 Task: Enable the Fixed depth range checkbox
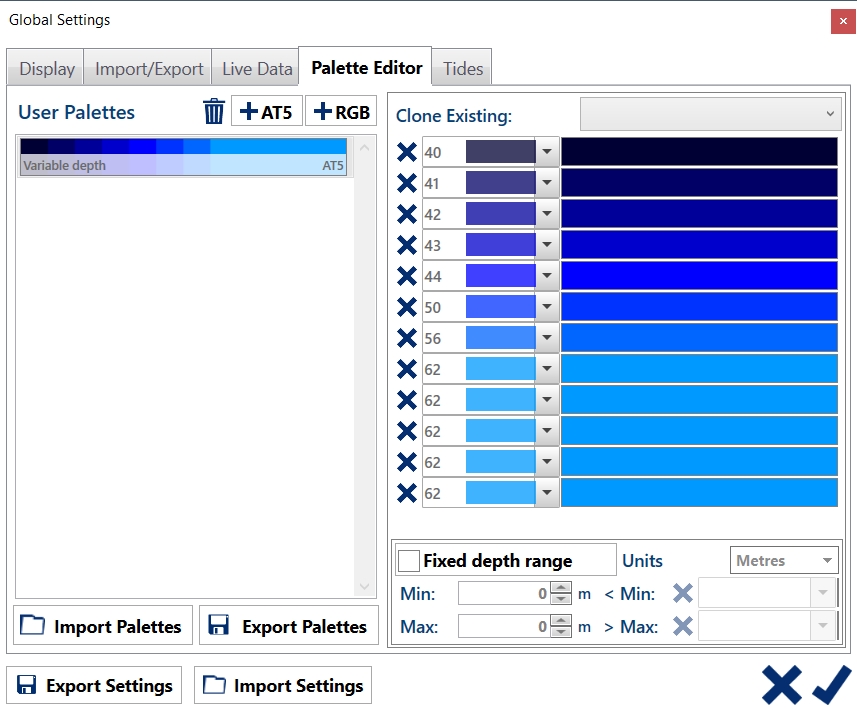[409, 561]
